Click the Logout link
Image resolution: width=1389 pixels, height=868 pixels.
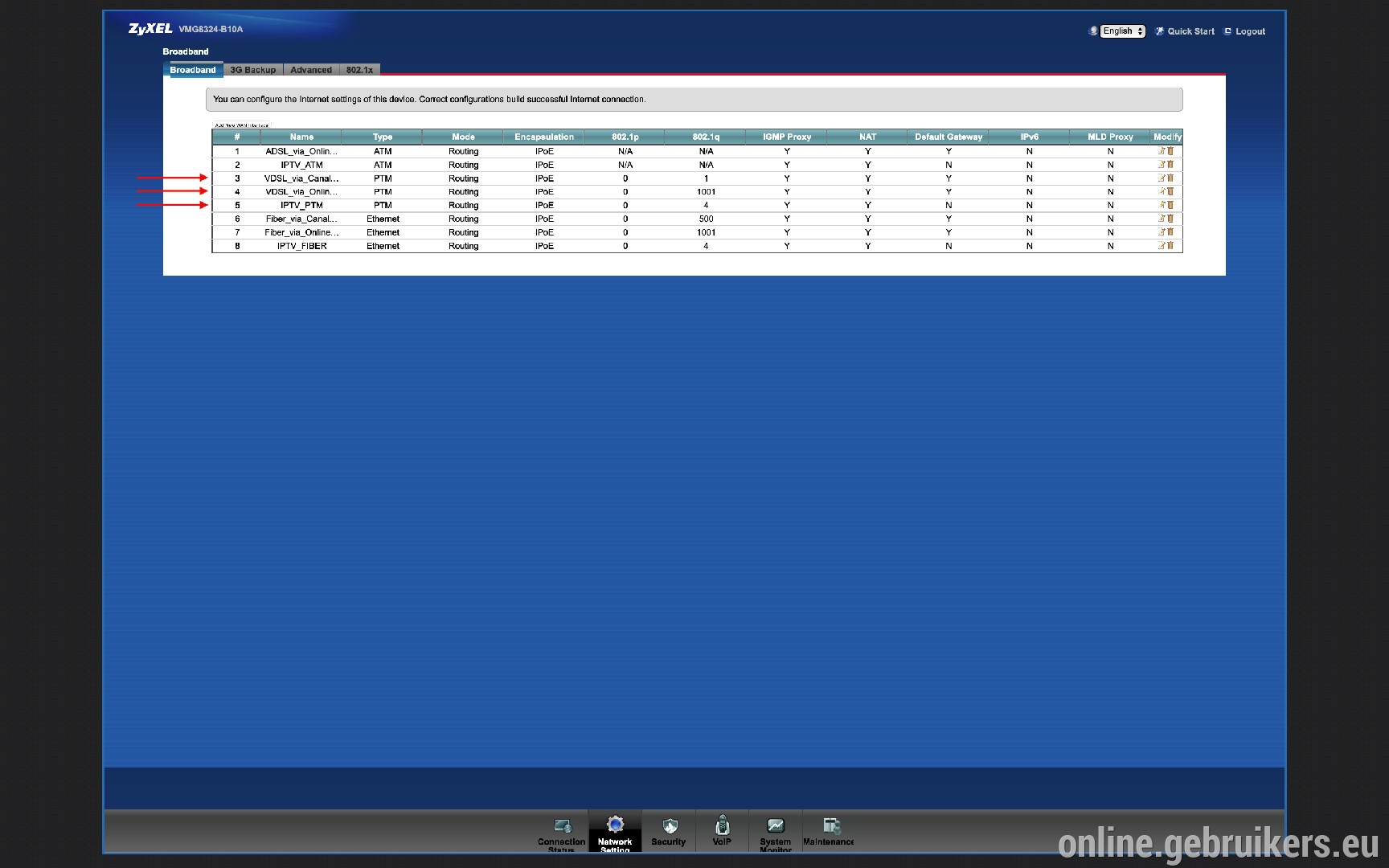coord(1244,31)
